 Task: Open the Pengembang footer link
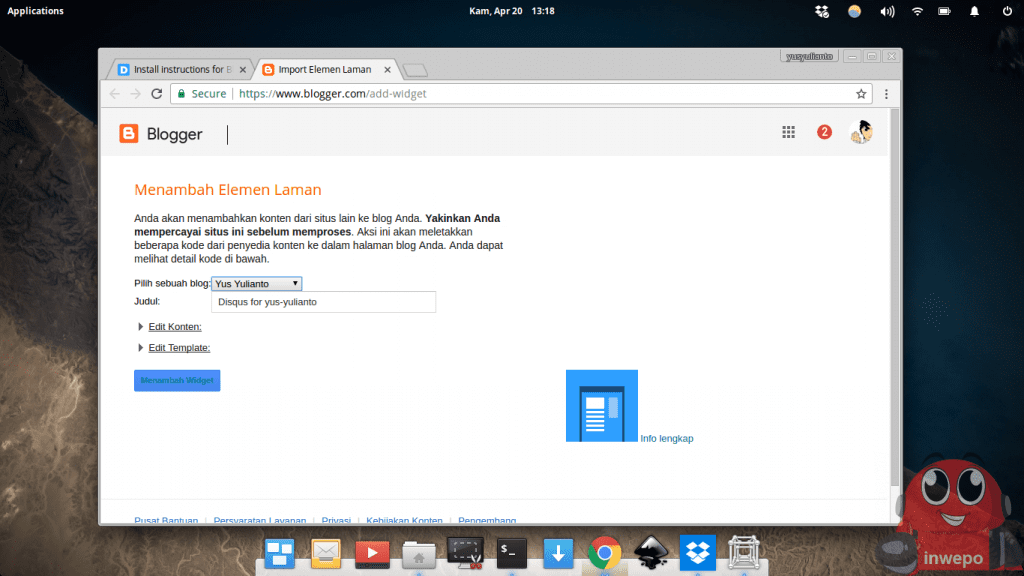point(487,520)
